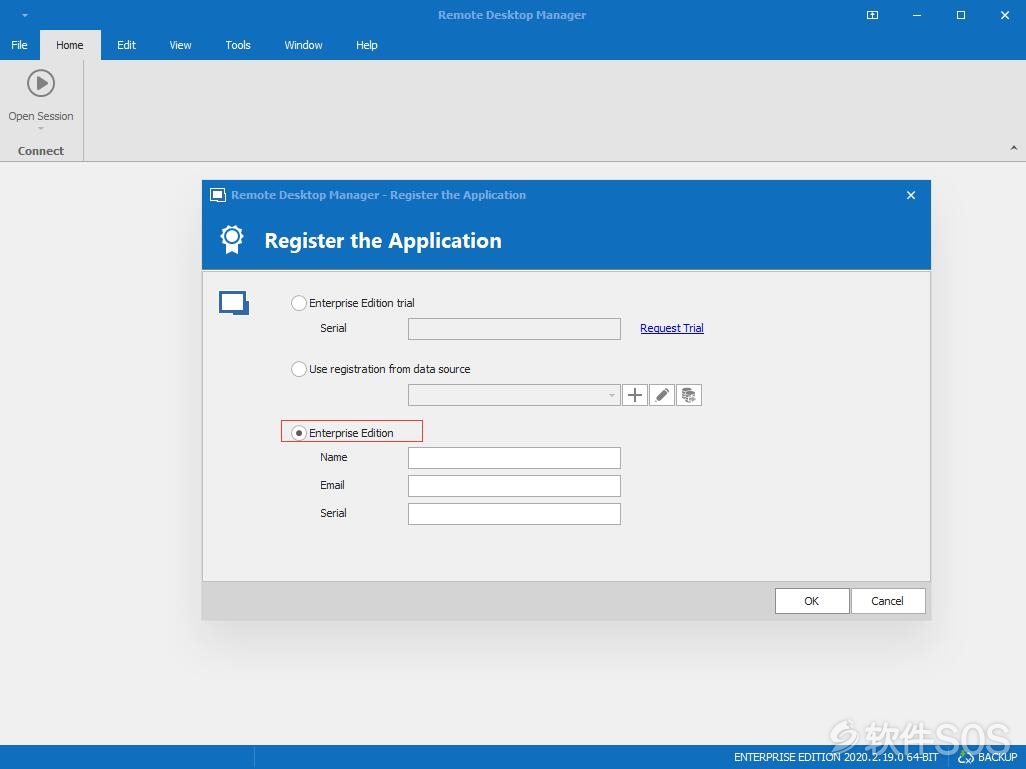Focus the Enterprise Edition Serial field
The height and width of the screenshot is (769, 1026).
pyautogui.click(x=514, y=514)
